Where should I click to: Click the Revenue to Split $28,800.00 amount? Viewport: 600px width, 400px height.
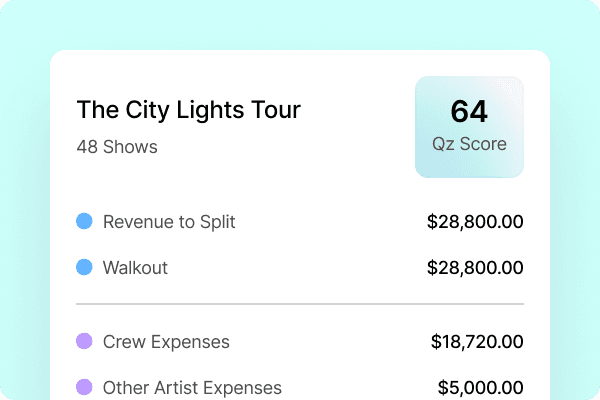click(x=475, y=222)
